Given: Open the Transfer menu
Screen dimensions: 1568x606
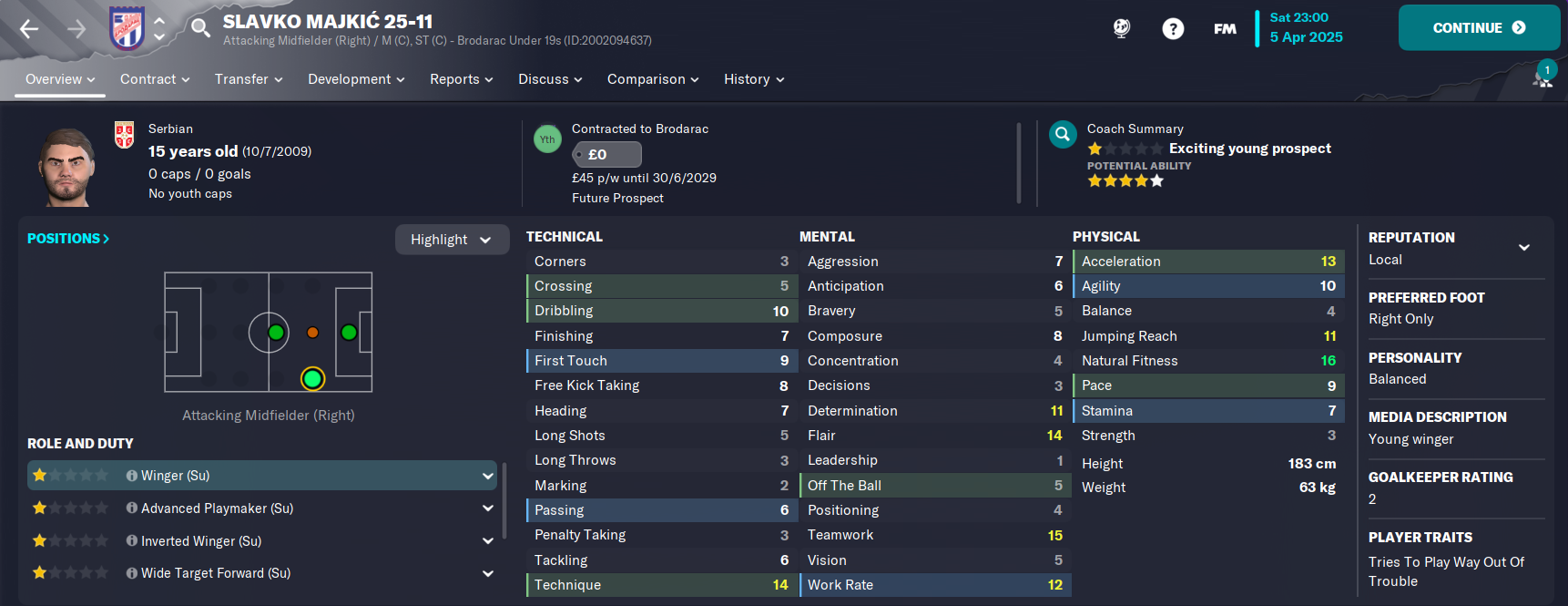Looking at the screenshot, I should pyautogui.click(x=248, y=79).
